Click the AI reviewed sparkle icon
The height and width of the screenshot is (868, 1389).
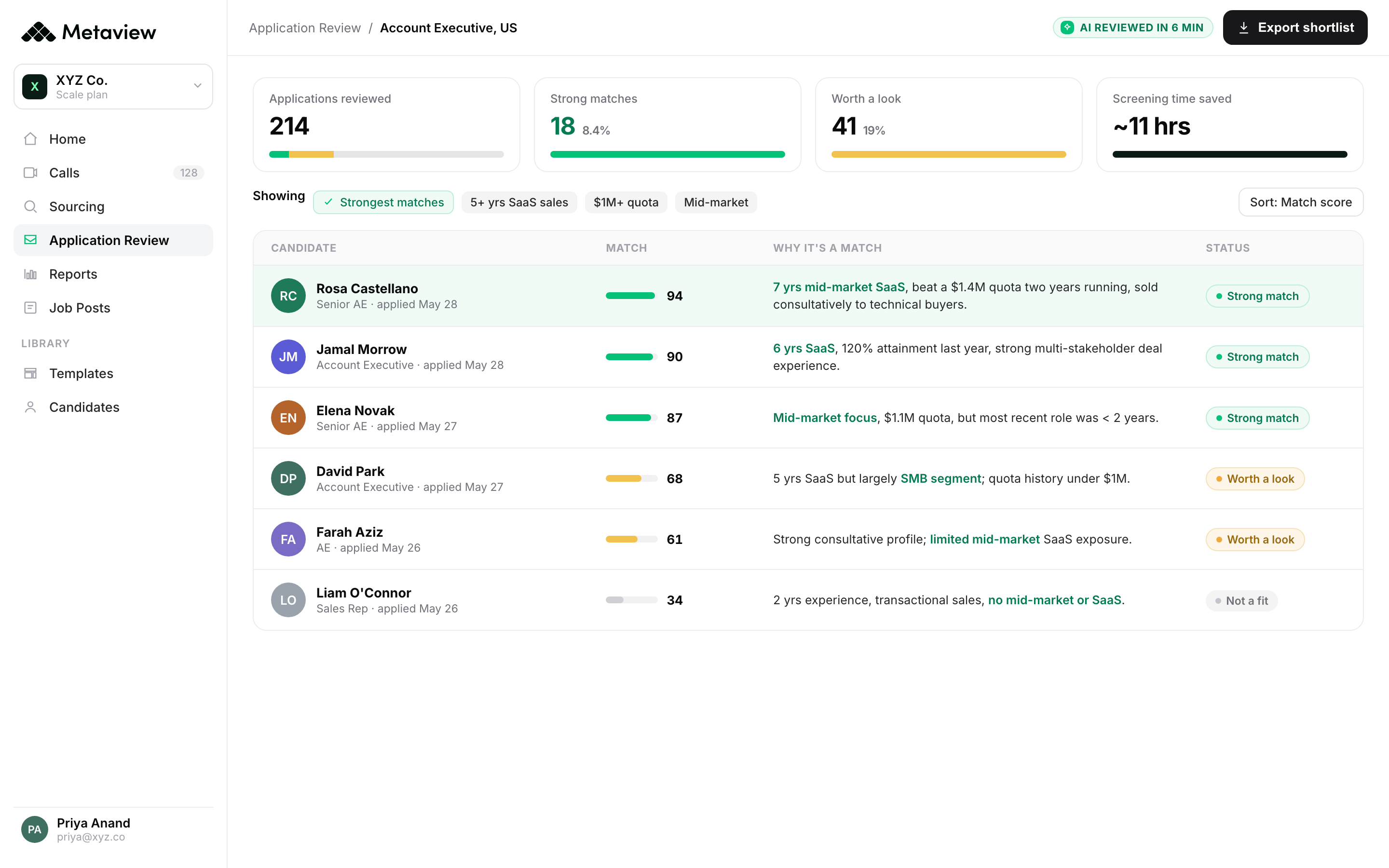1067,27
